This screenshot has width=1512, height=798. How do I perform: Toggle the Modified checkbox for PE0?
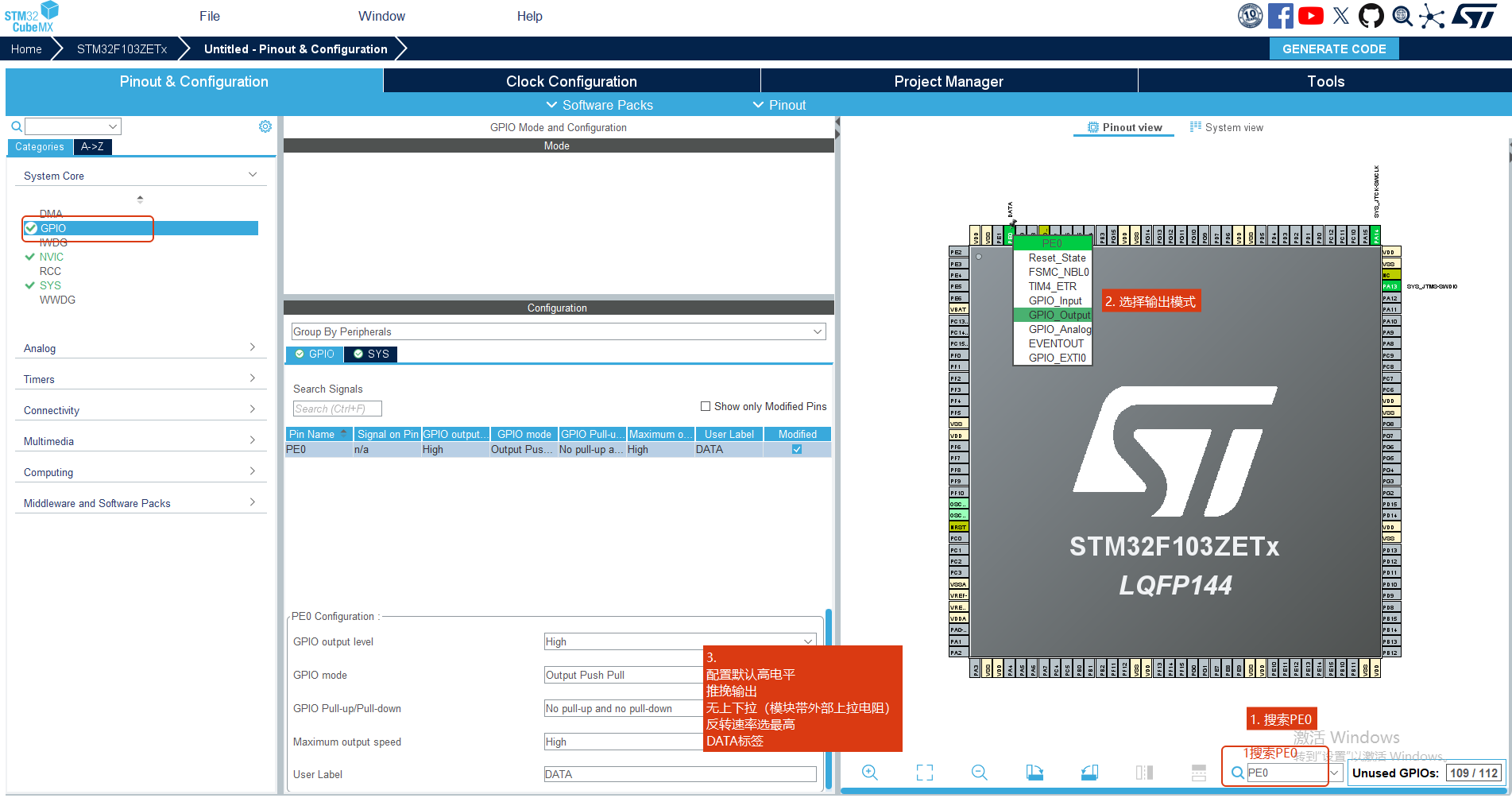[797, 449]
